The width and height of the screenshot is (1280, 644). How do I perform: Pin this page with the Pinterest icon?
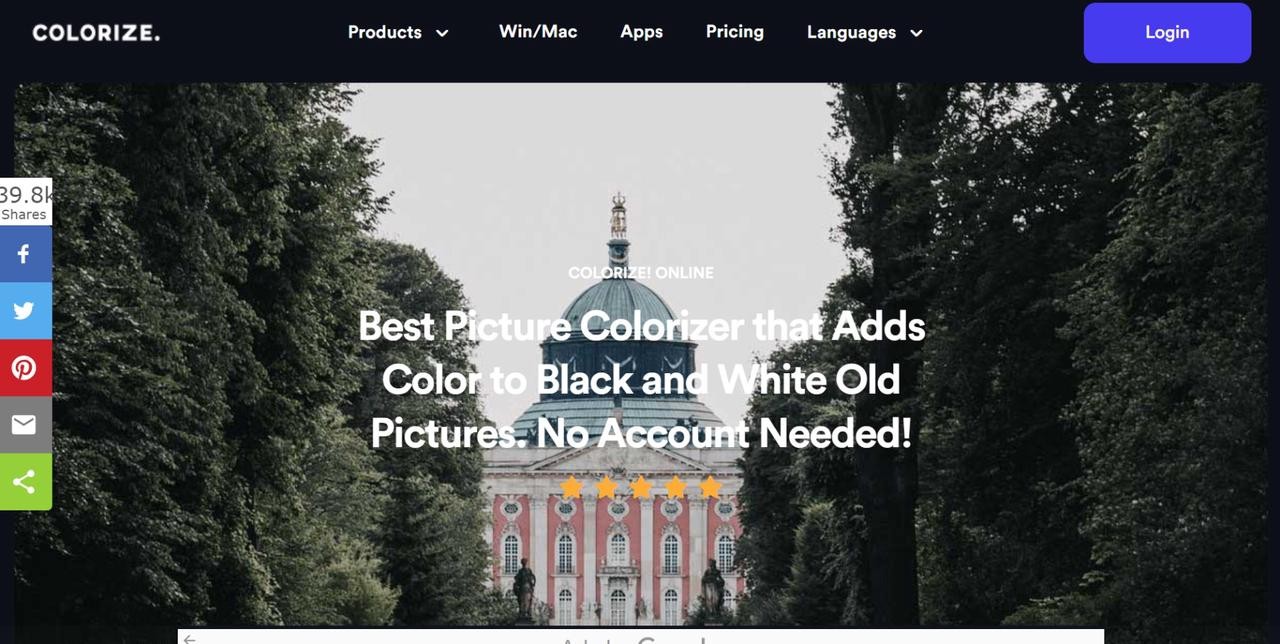click(x=25, y=368)
